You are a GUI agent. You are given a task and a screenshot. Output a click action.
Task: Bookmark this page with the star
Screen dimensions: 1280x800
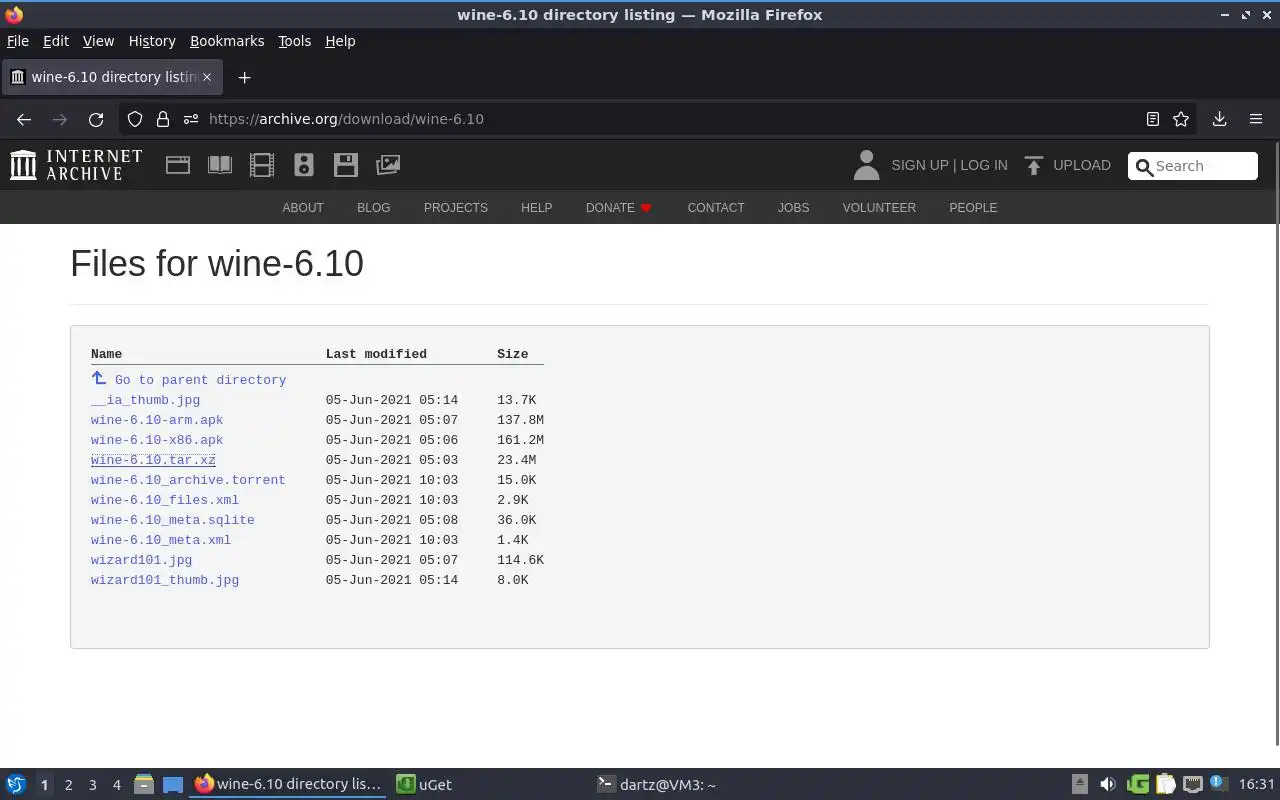tap(1181, 119)
